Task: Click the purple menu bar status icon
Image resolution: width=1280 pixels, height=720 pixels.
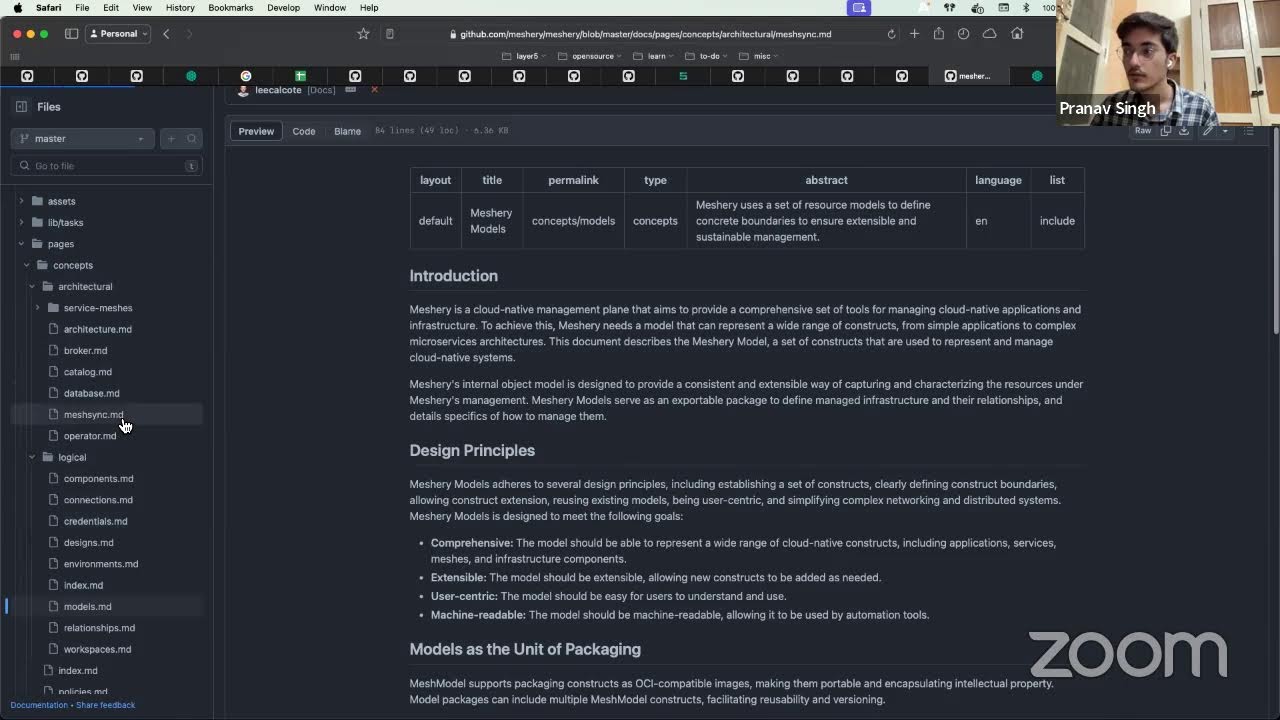Action: point(858,8)
